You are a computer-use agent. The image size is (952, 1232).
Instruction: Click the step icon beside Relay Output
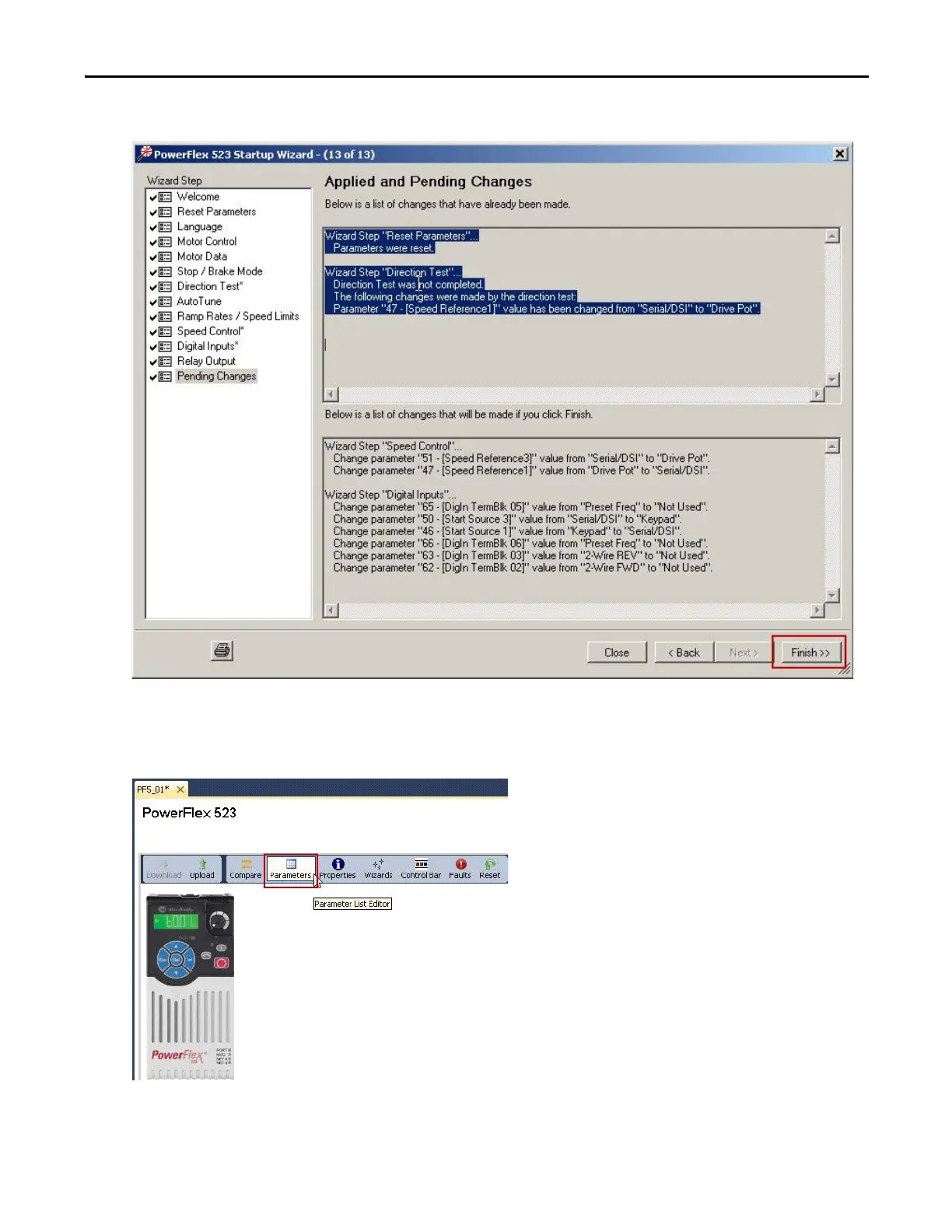point(165,362)
